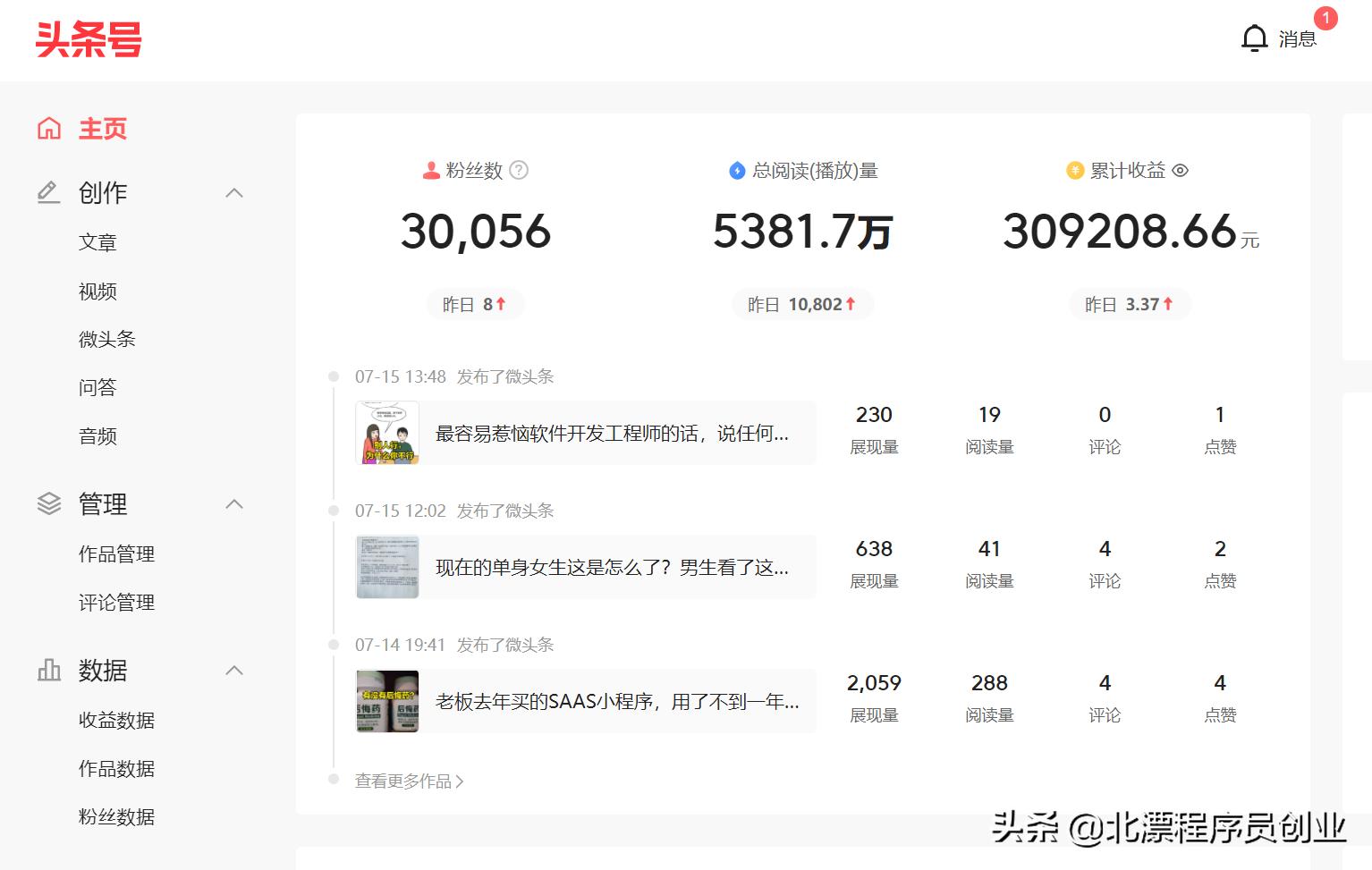1372x870 pixels.
Task: Open 问答 under 创作
Action: [97, 387]
